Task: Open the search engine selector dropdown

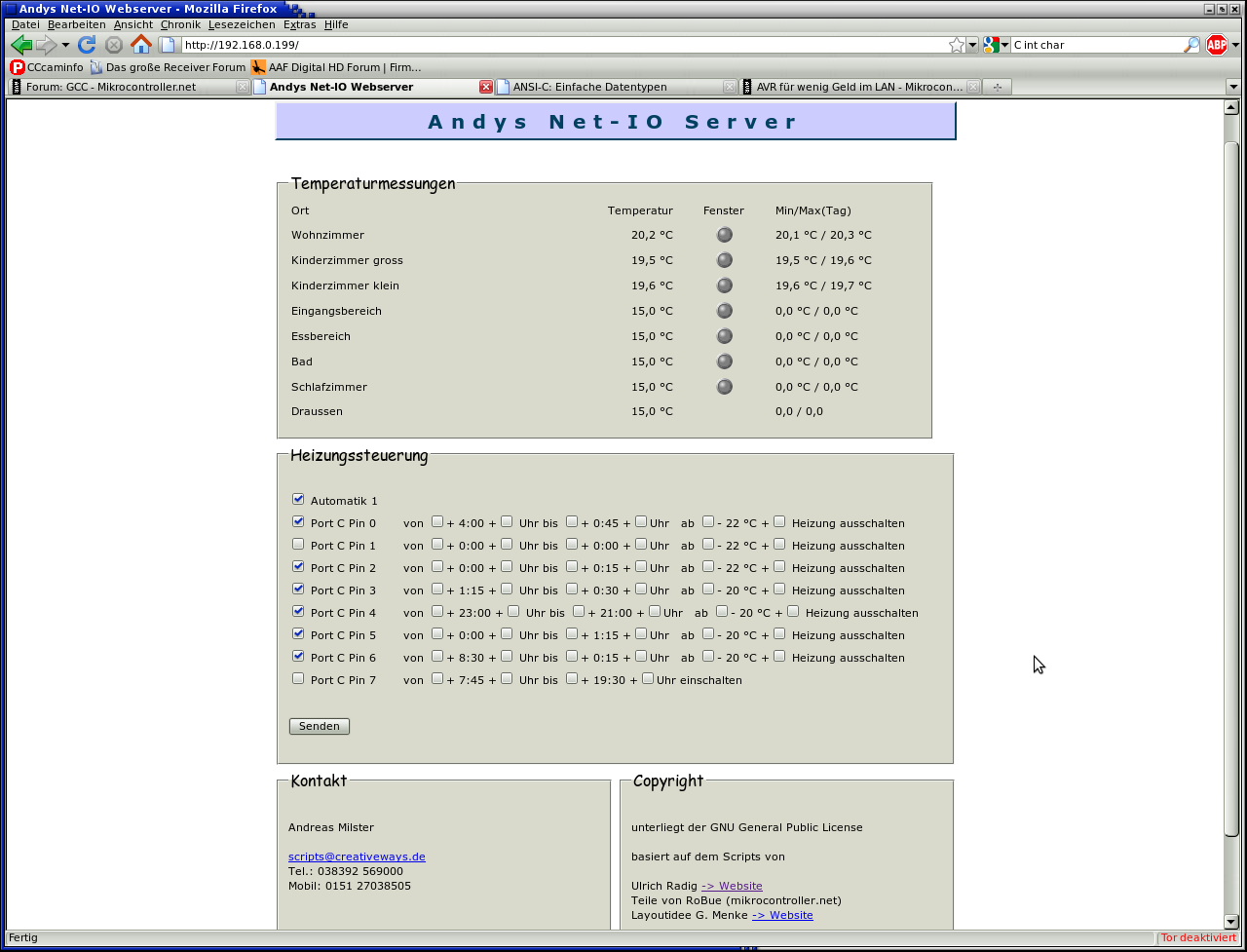Action: tap(1005, 45)
